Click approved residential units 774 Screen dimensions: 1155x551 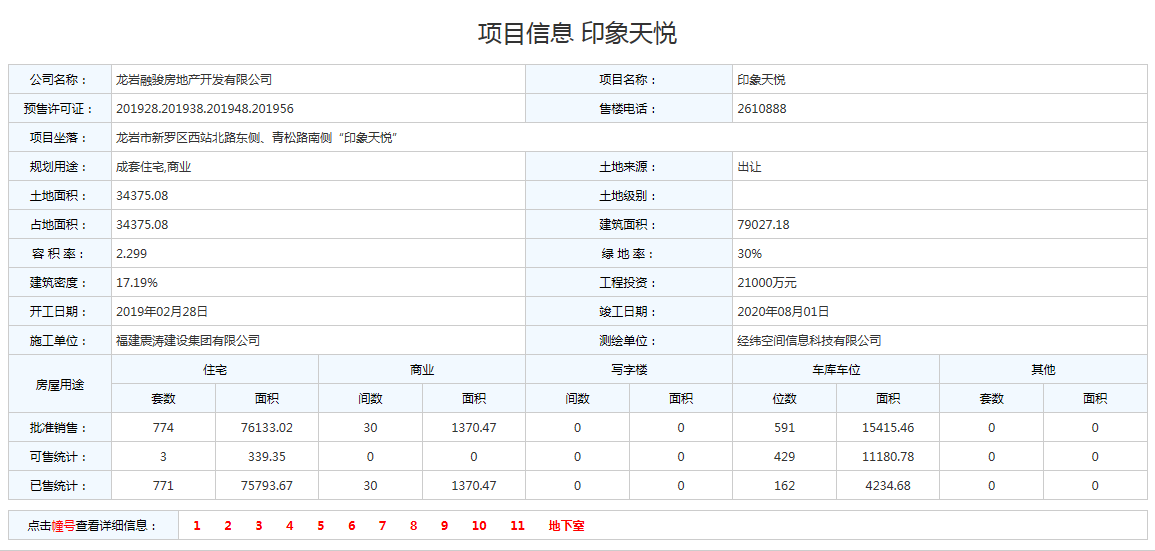163,428
